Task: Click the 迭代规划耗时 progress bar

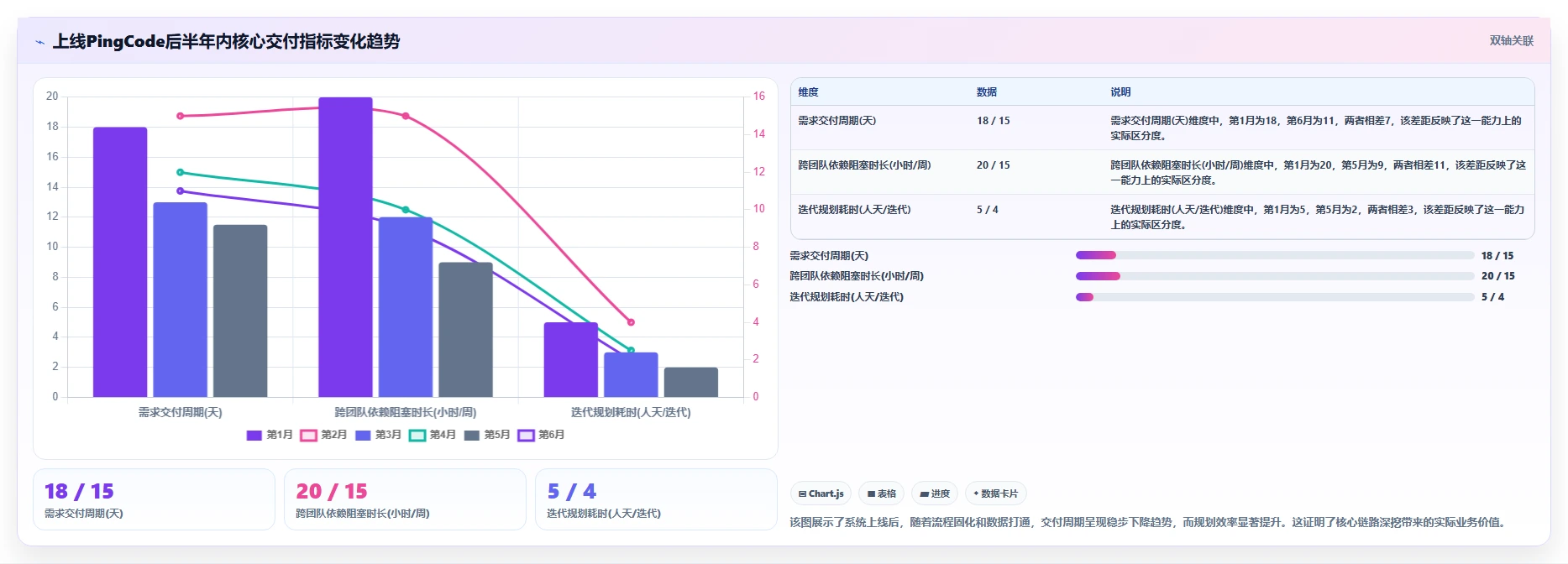Action: 1275,296
